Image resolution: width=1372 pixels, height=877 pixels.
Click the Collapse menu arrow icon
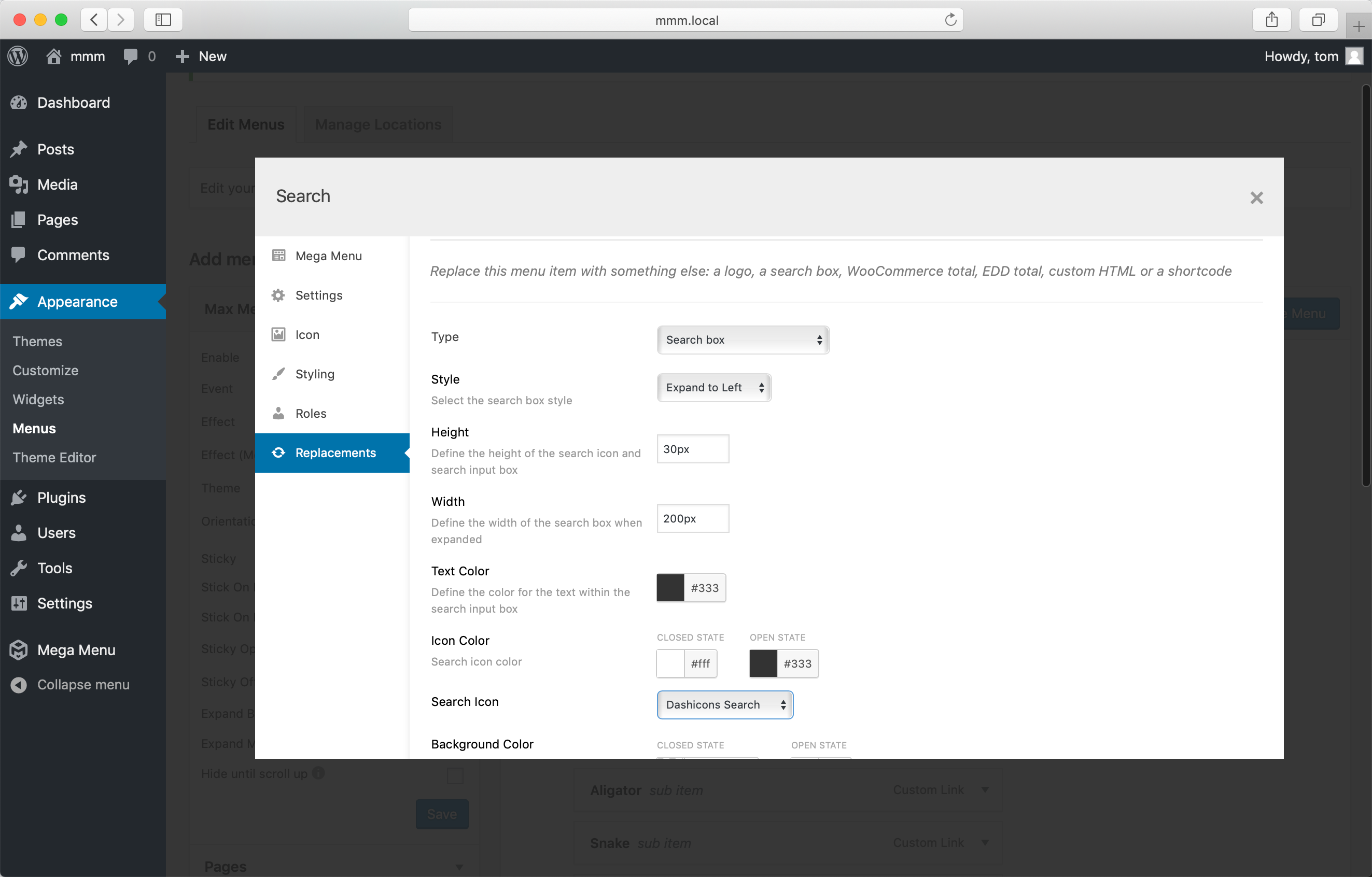click(19, 685)
